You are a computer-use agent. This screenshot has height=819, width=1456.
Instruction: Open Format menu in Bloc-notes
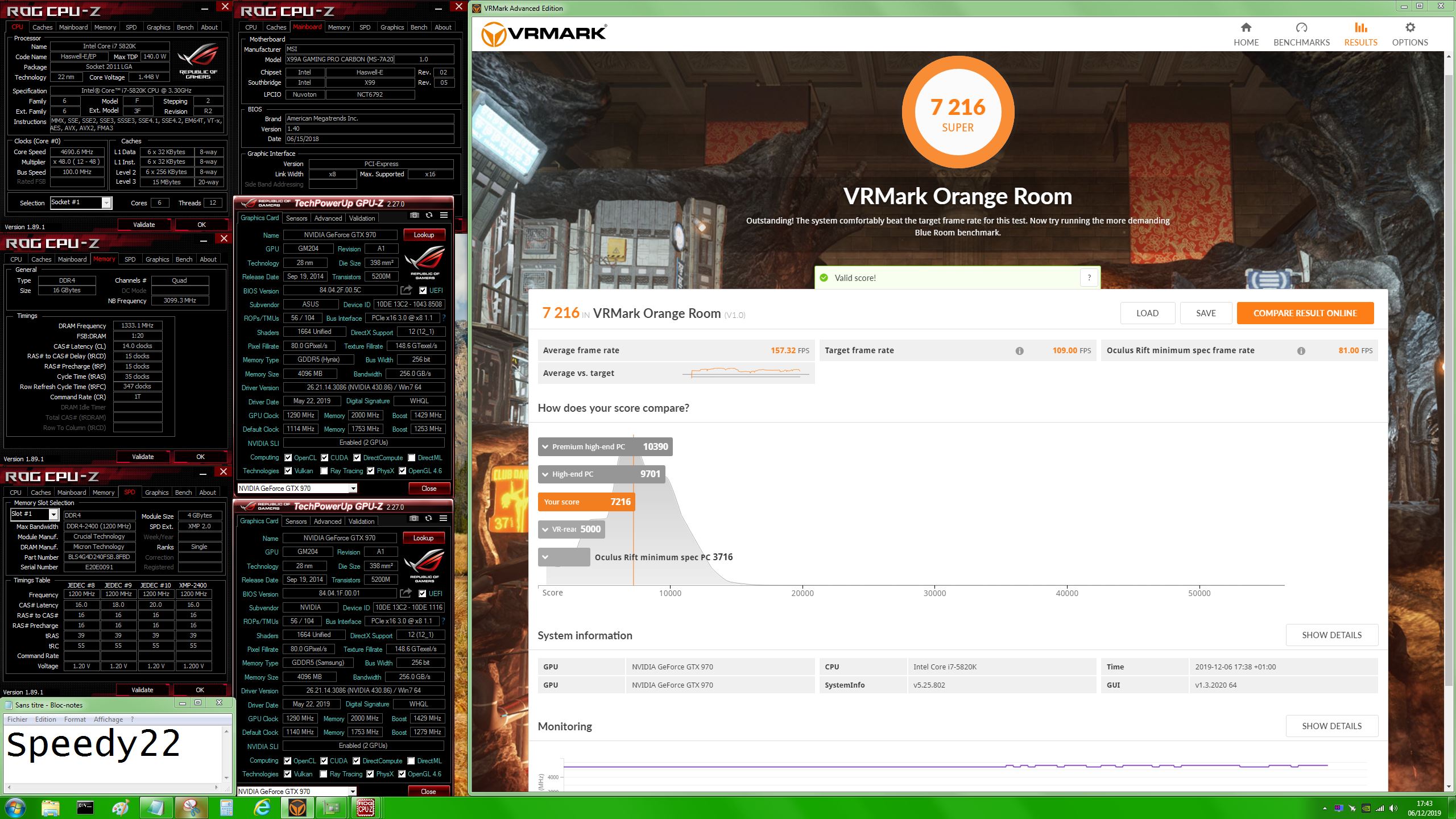[75, 719]
